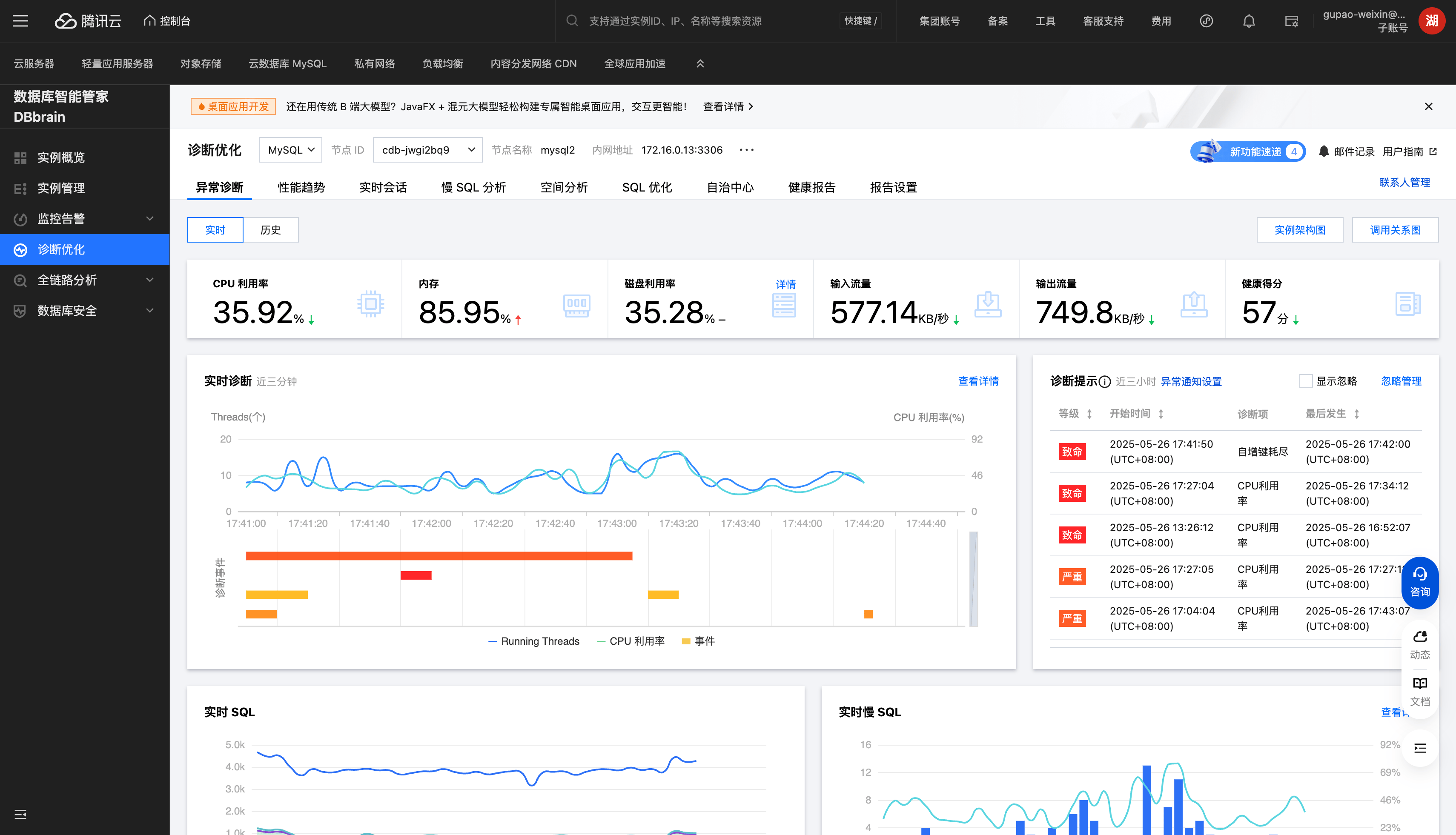Switch to 慢 SQL 分析 tab

(473, 188)
